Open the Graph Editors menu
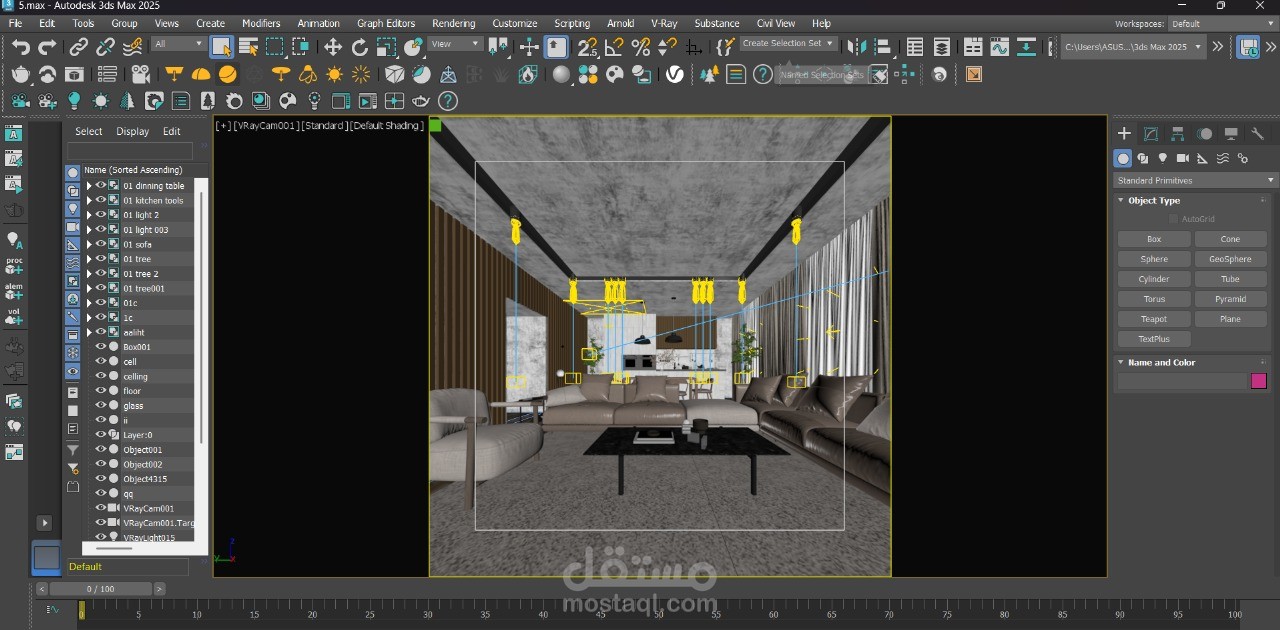The height and width of the screenshot is (630, 1280). (x=385, y=23)
